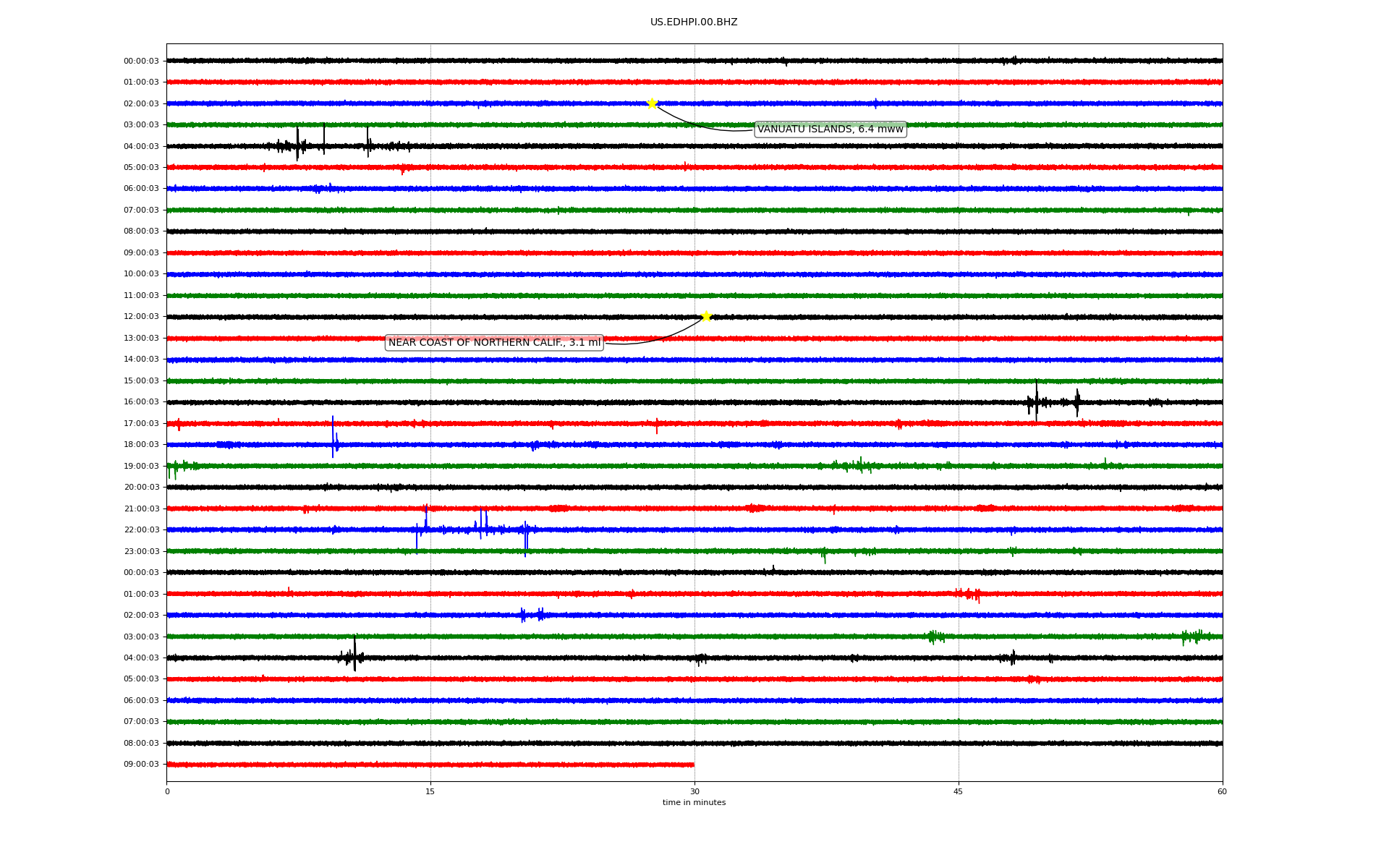
Task: Click the first 04:00:03 time label
Action: [141, 146]
